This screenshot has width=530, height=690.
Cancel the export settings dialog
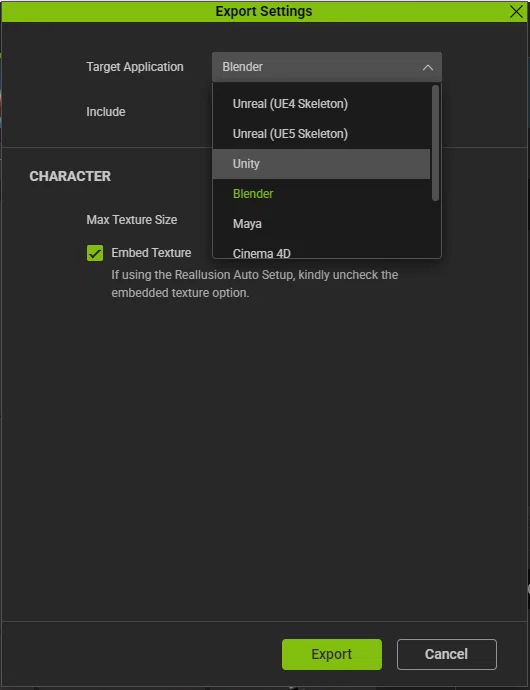(446, 654)
